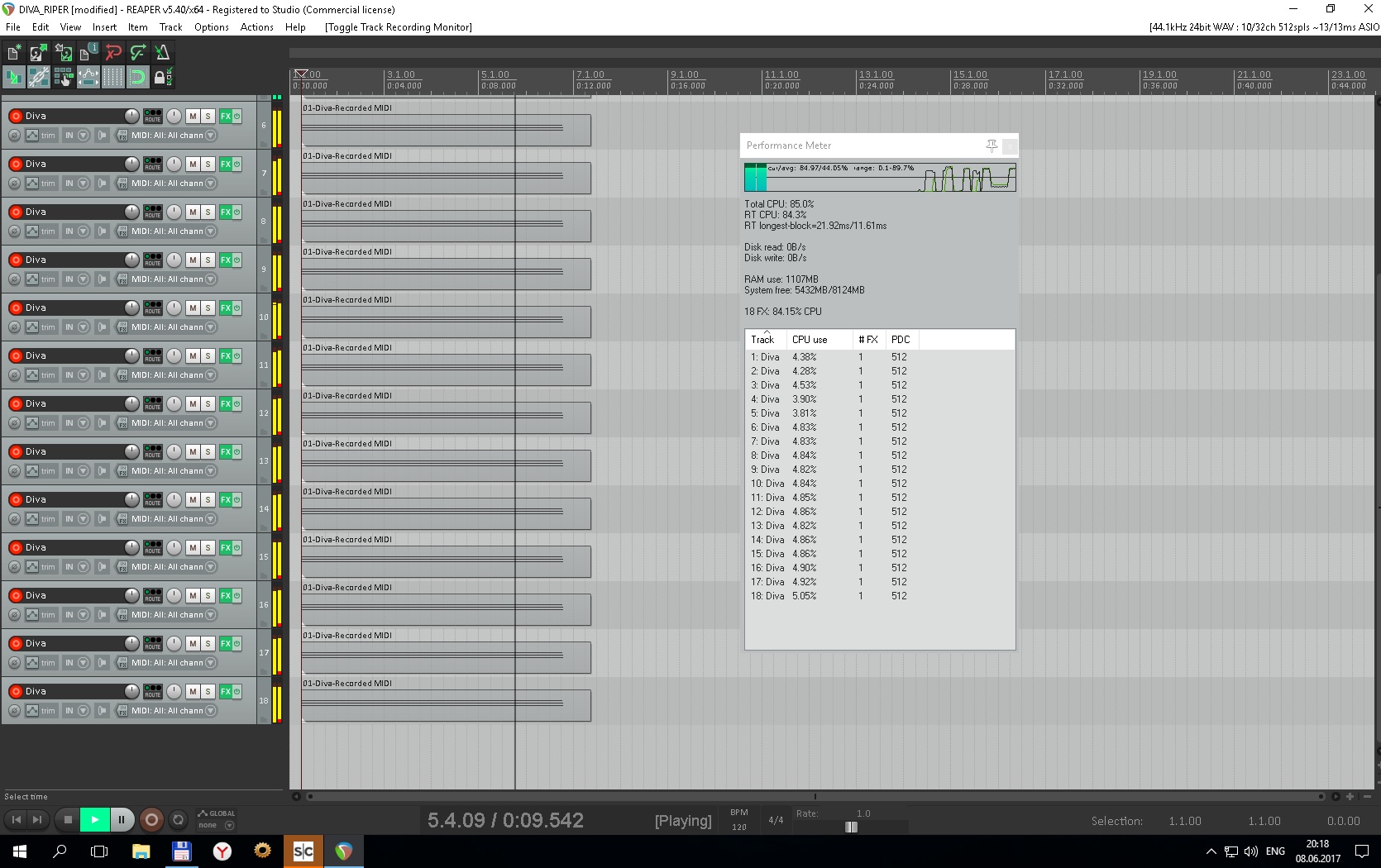Pause playback in transport
Screen dimensions: 1381x868
tap(122, 820)
